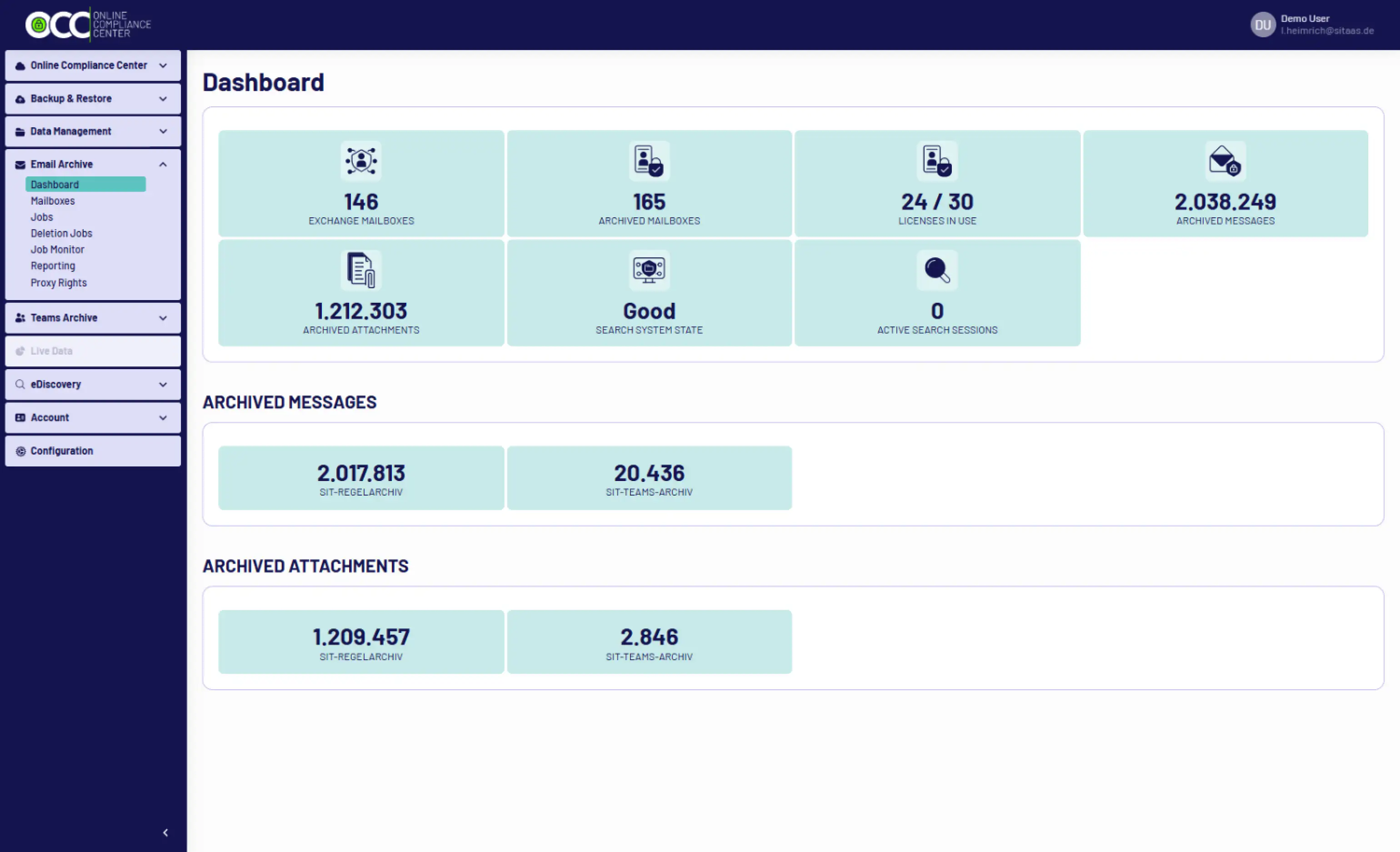Click the Licenses In Use icon
The image size is (1400, 852).
click(x=937, y=161)
